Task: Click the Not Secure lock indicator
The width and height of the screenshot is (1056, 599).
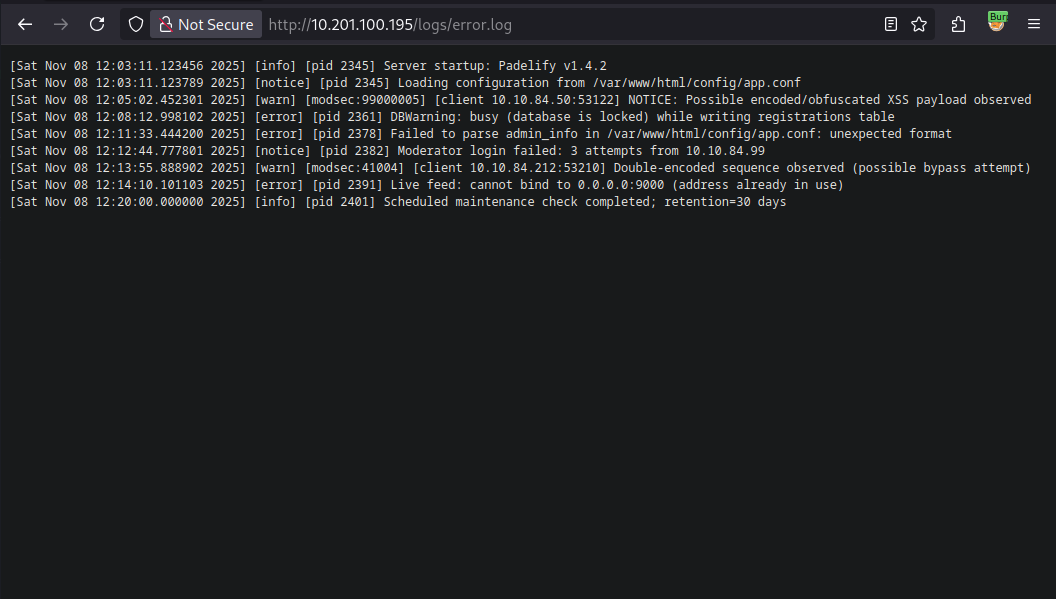Action: click(206, 25)
